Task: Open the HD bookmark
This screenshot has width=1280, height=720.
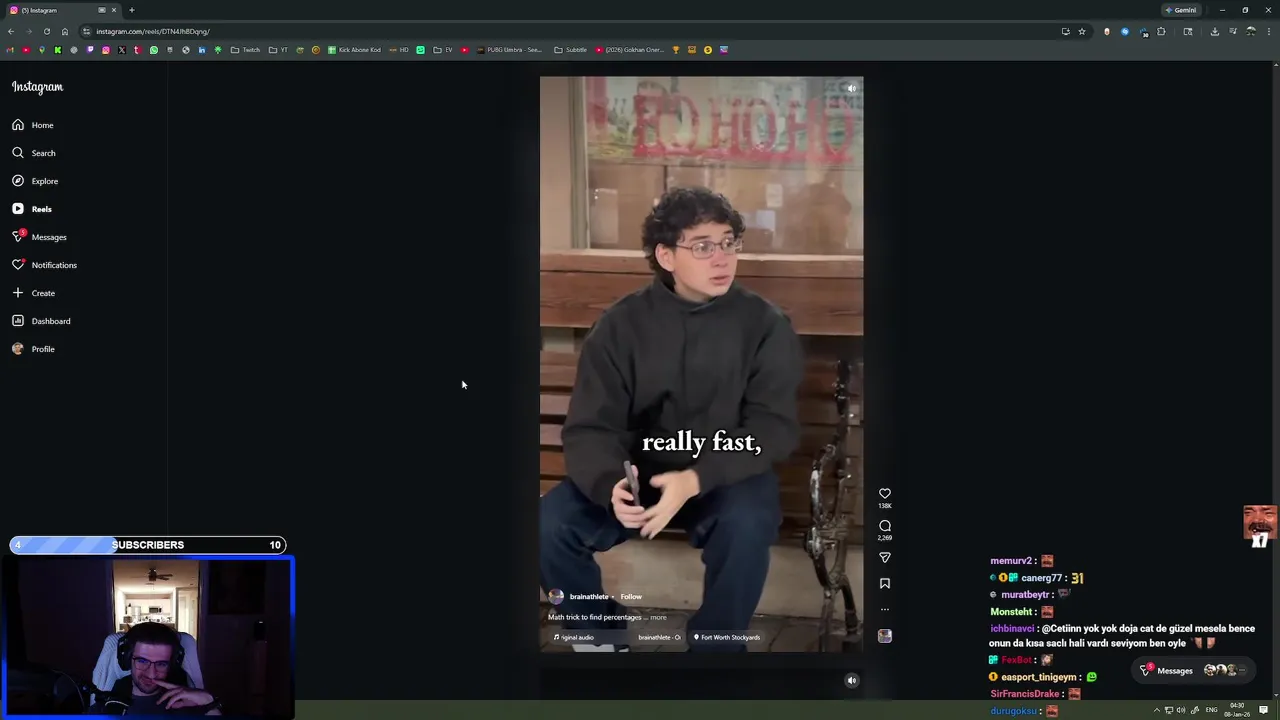Action: [400, 50]
